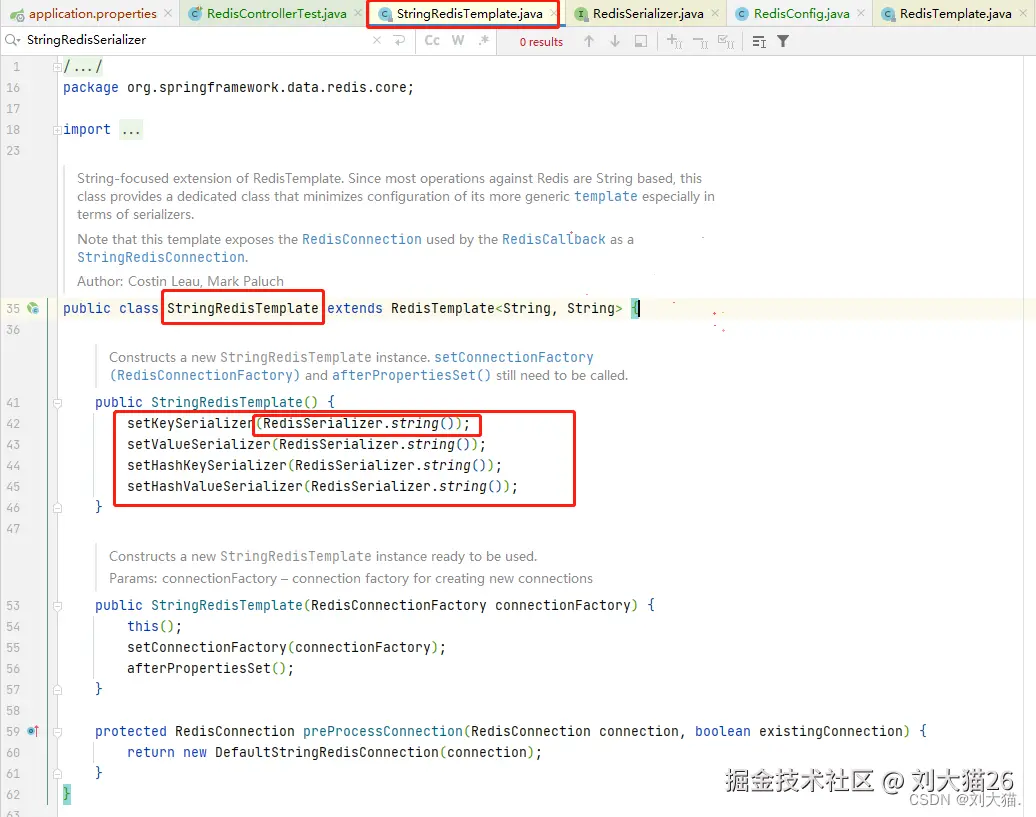Open the RedisConnection doc link
This screenshot has height=817, width=1036.
tap(361, 239)
